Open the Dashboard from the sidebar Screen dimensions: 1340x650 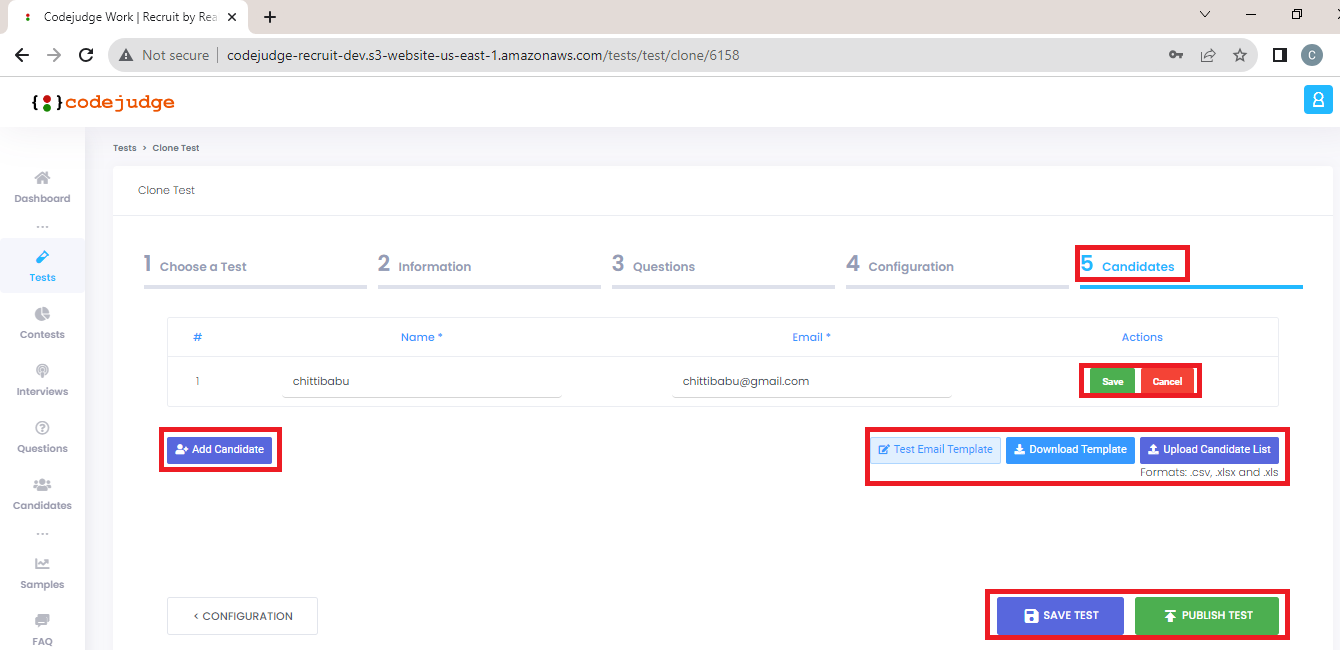click(42, 185)
